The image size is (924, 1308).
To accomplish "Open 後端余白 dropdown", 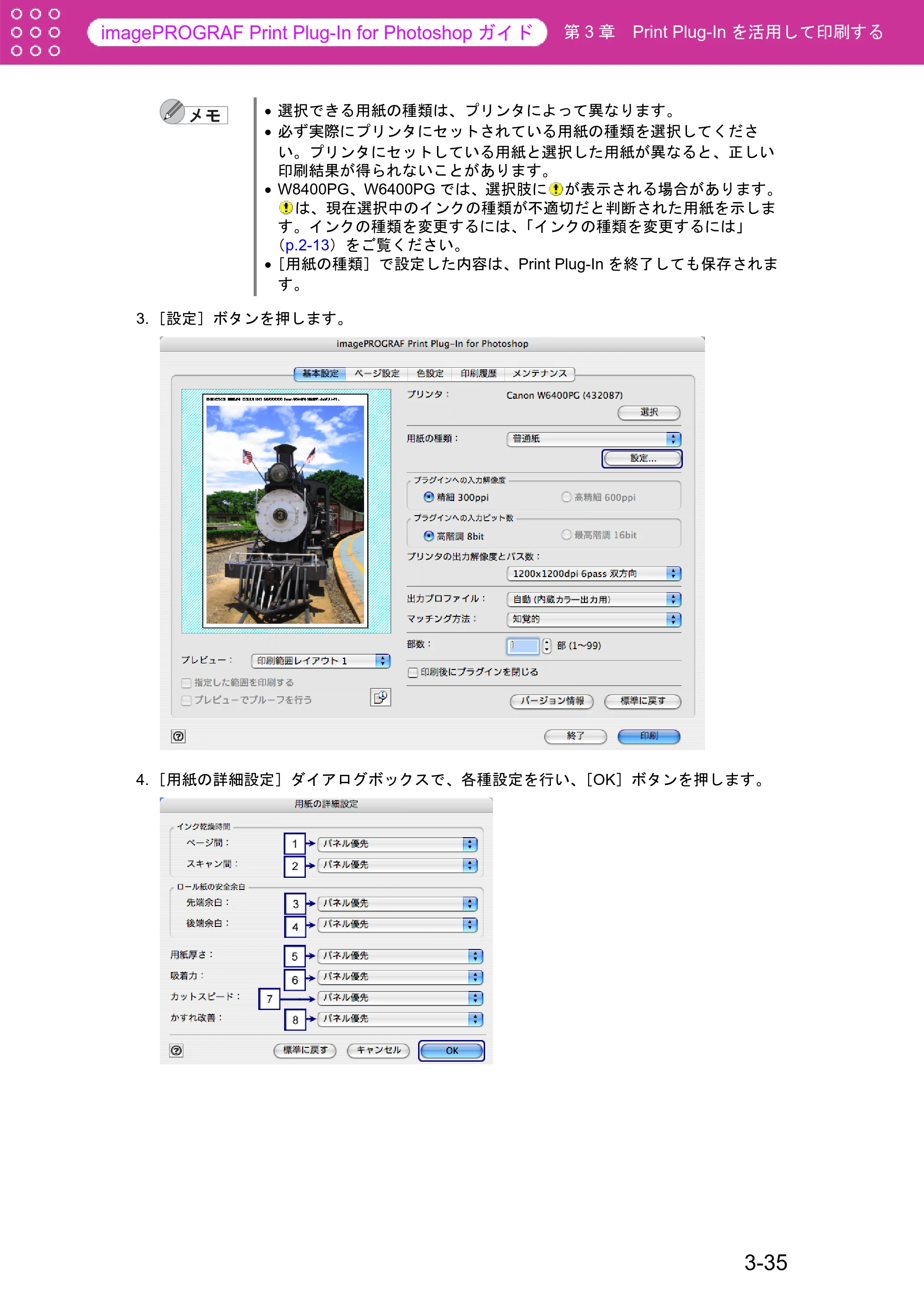I will point(397,924).
